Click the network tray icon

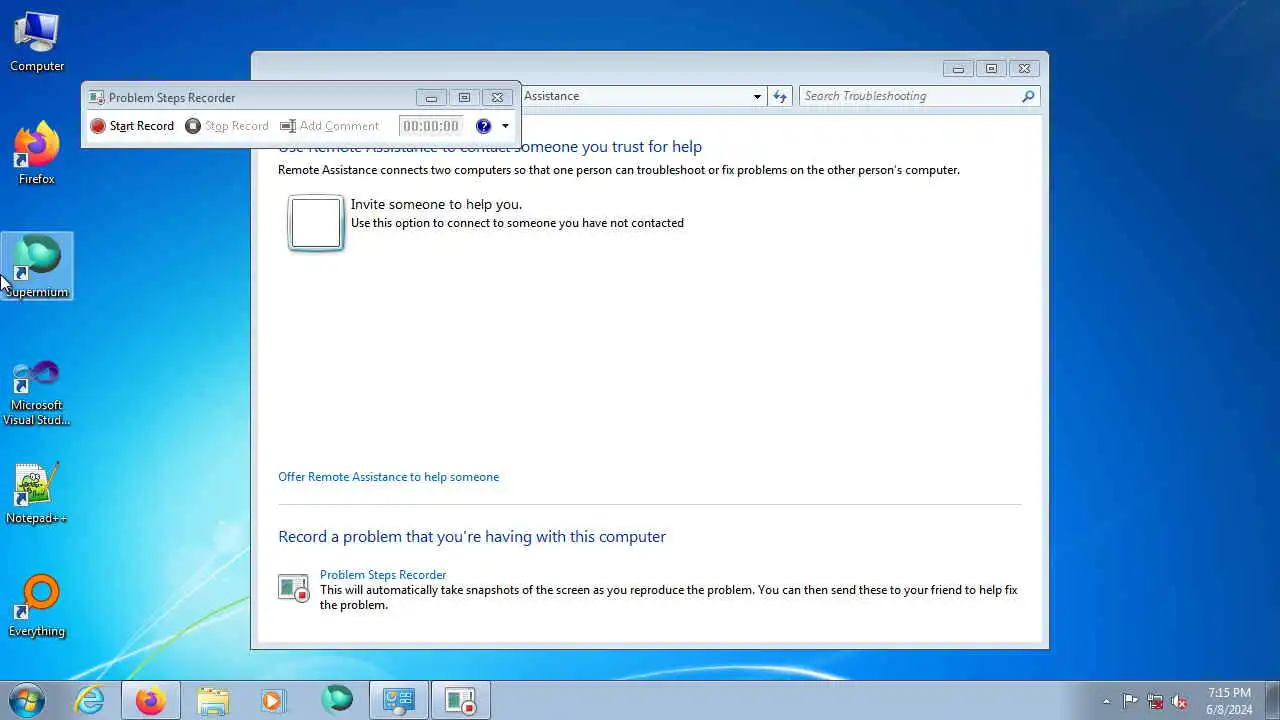pos(1155,701)
